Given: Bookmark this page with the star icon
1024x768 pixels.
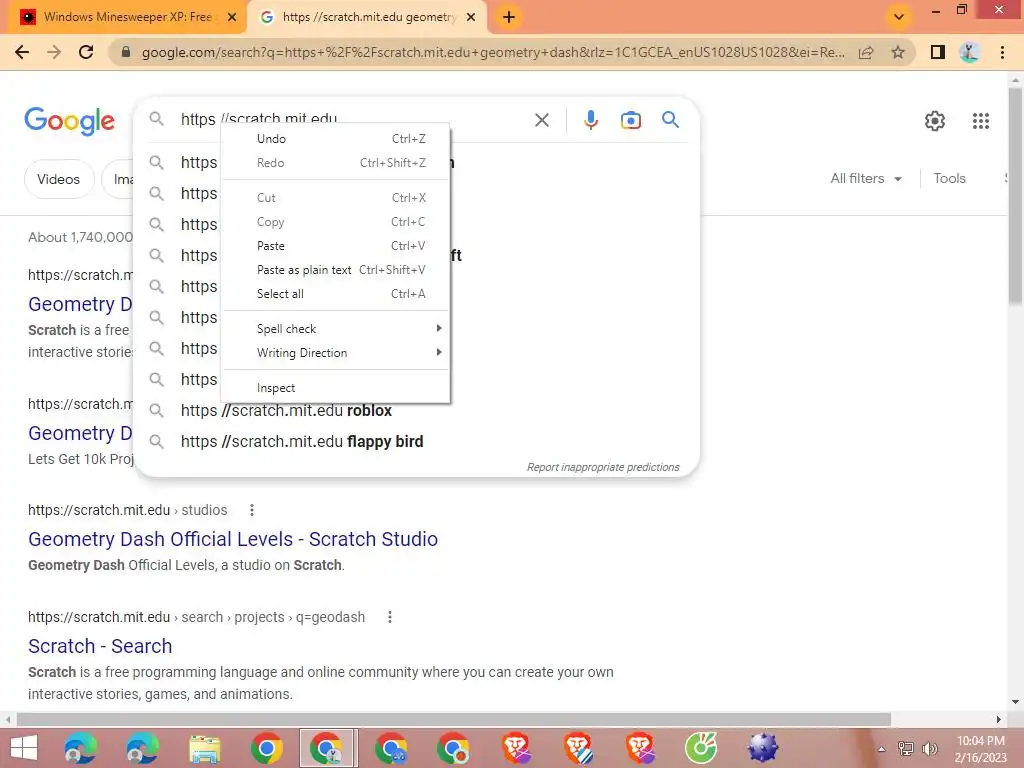Looking at the screenshot, I should pos(898,52).
